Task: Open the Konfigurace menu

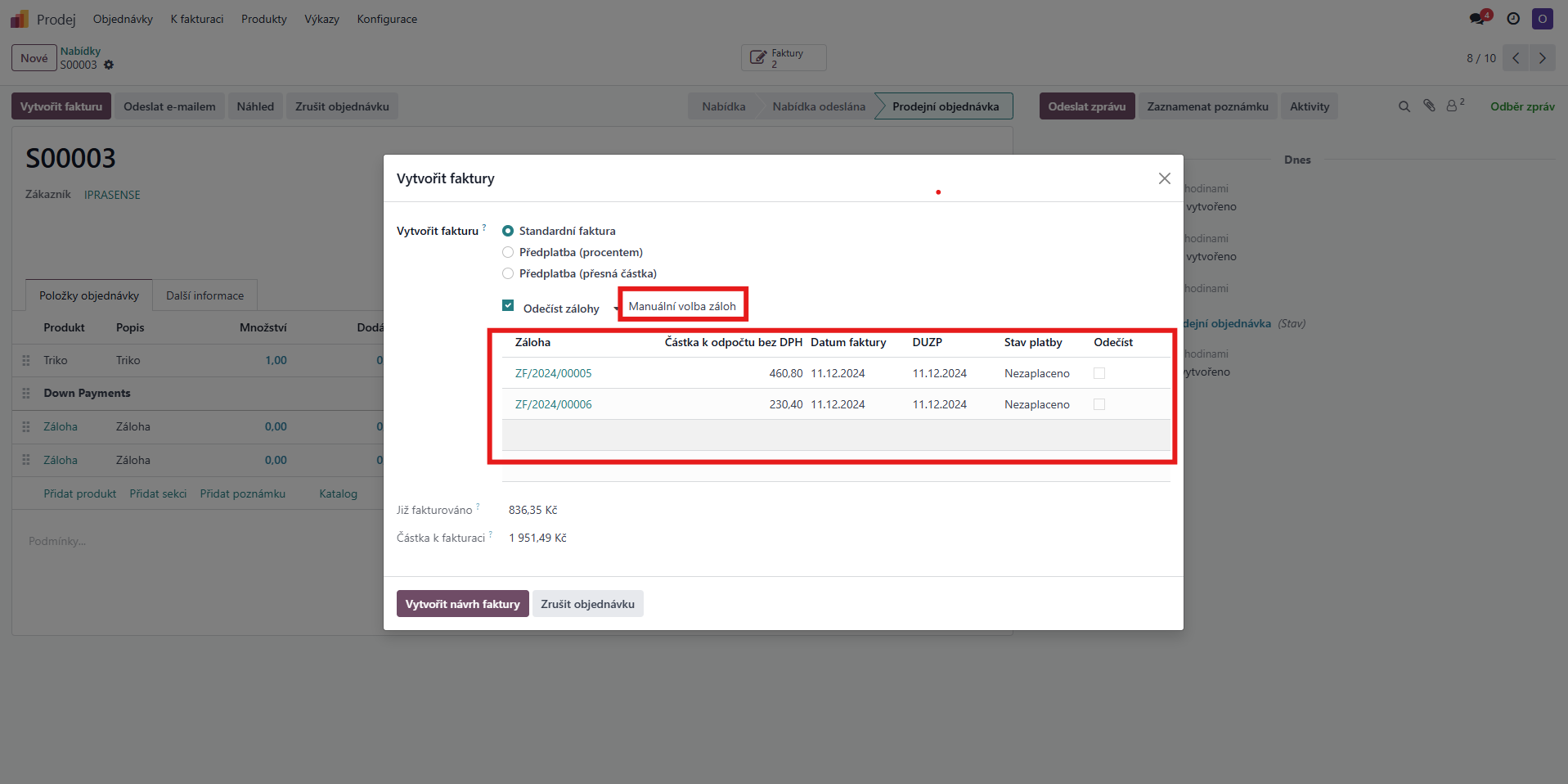Action: (x=387, y=19)
